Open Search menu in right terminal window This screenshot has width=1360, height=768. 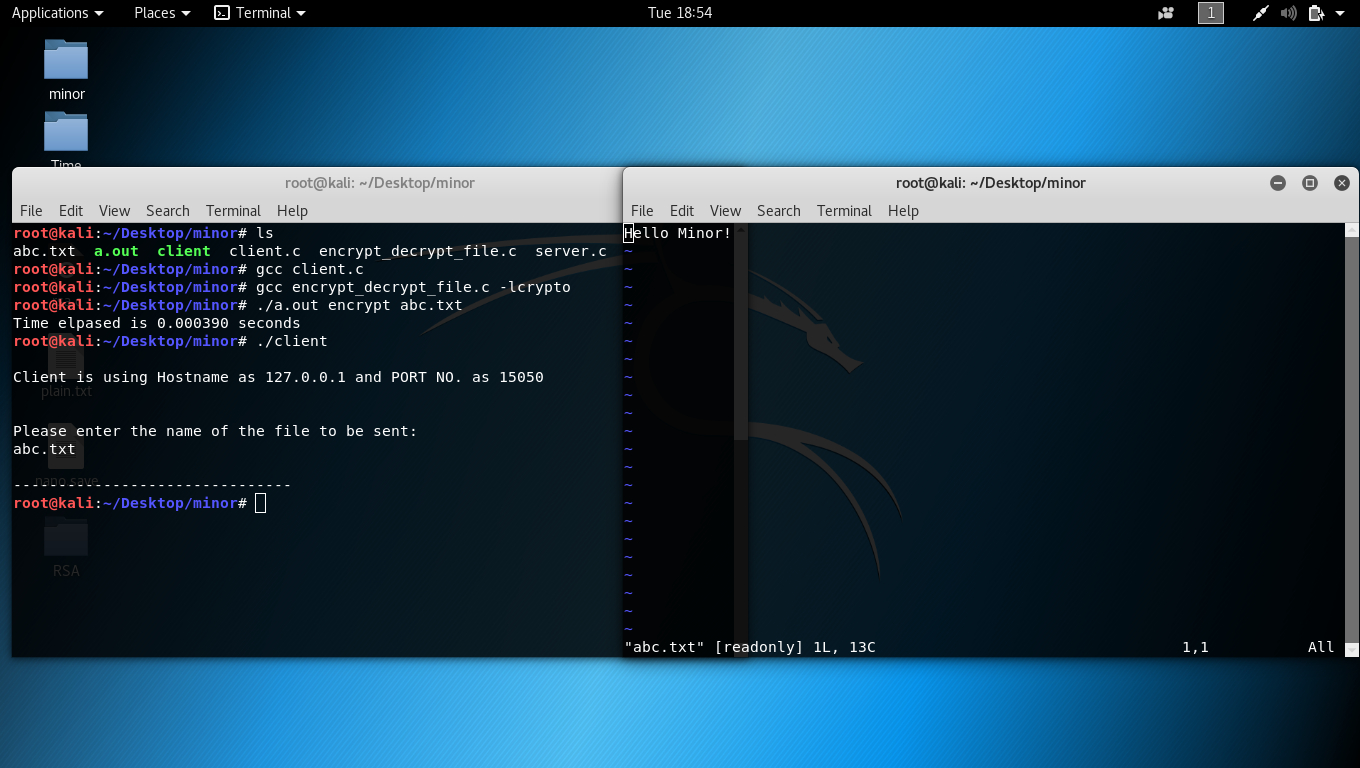point(778,210)
